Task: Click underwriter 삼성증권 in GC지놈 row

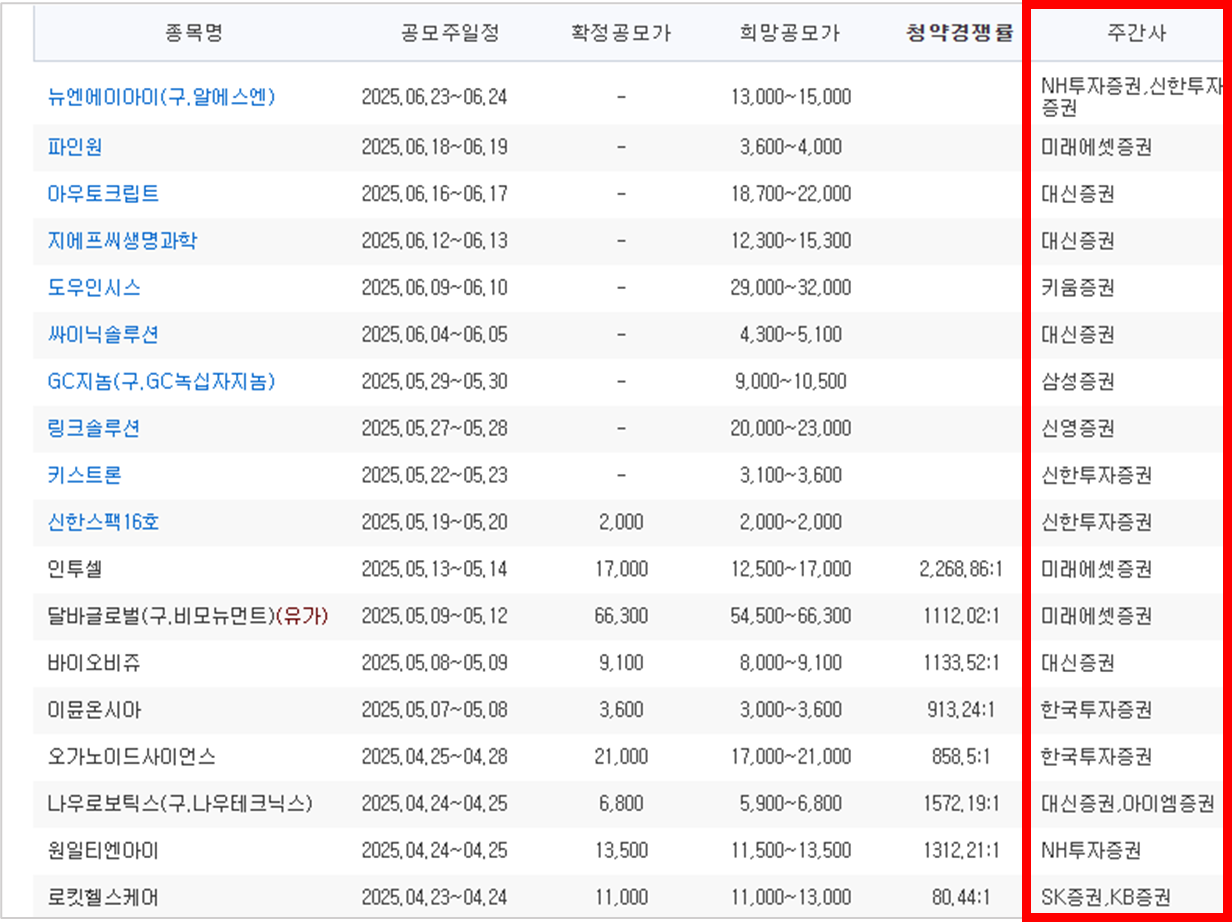Action: click(x=1078, y=381)
